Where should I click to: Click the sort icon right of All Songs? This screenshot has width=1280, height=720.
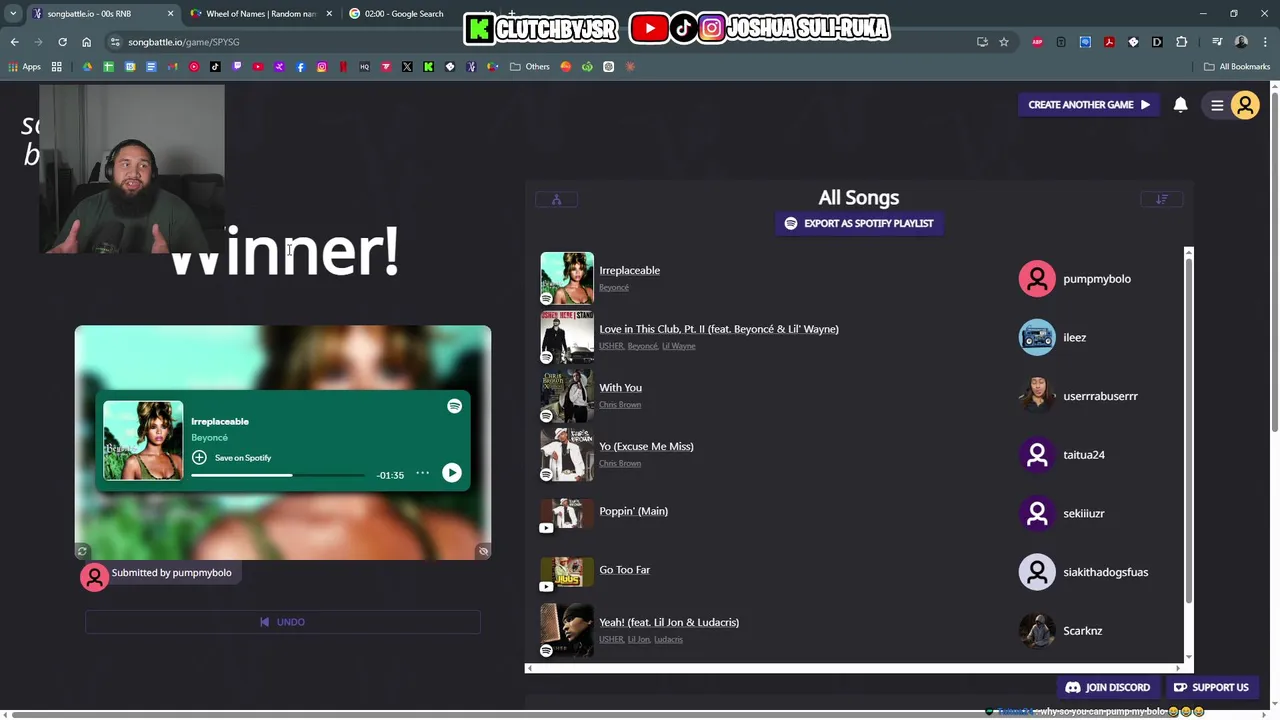pyautogui.click(x=1161, y=199)
